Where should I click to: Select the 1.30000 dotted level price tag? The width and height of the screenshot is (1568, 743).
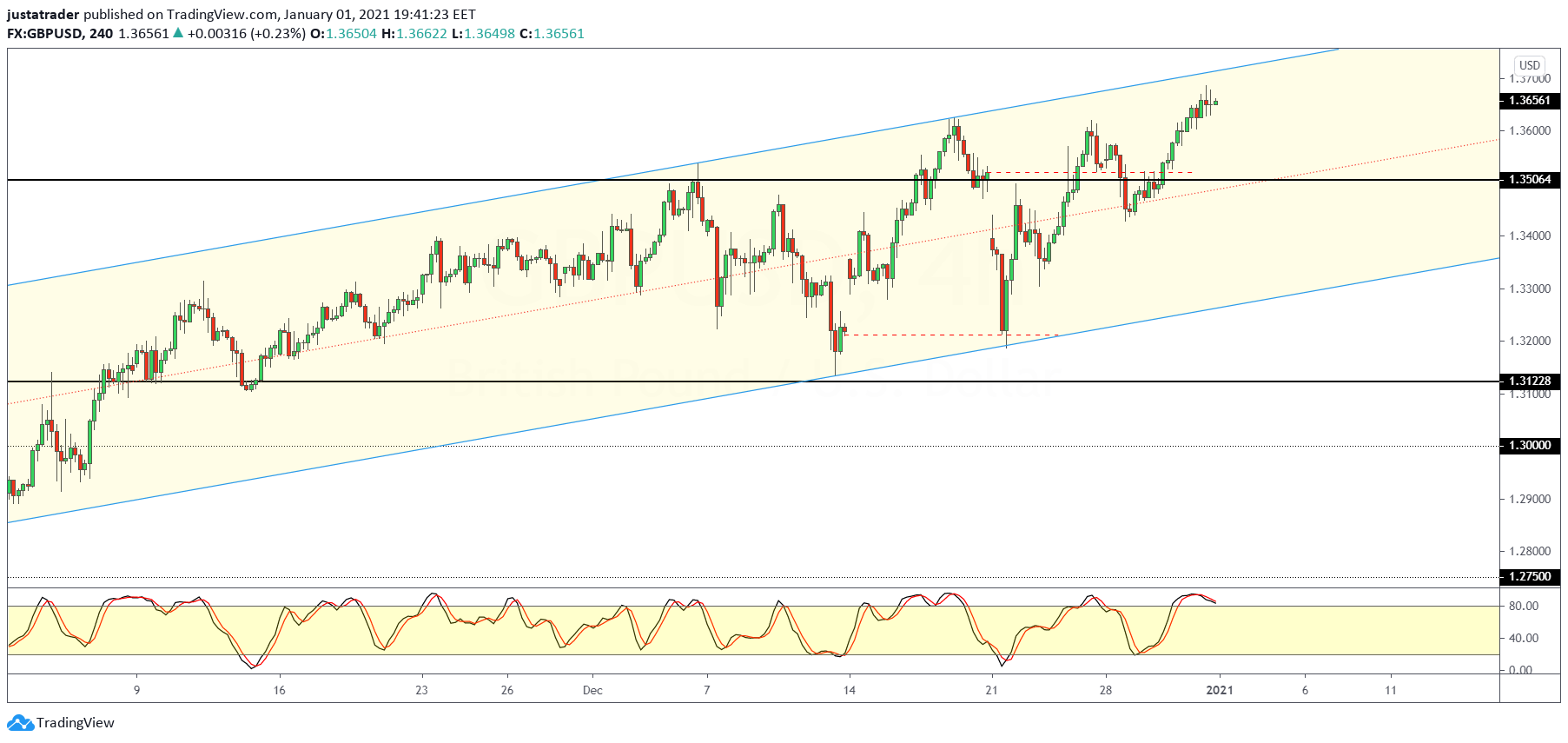tap(1529, 446)
